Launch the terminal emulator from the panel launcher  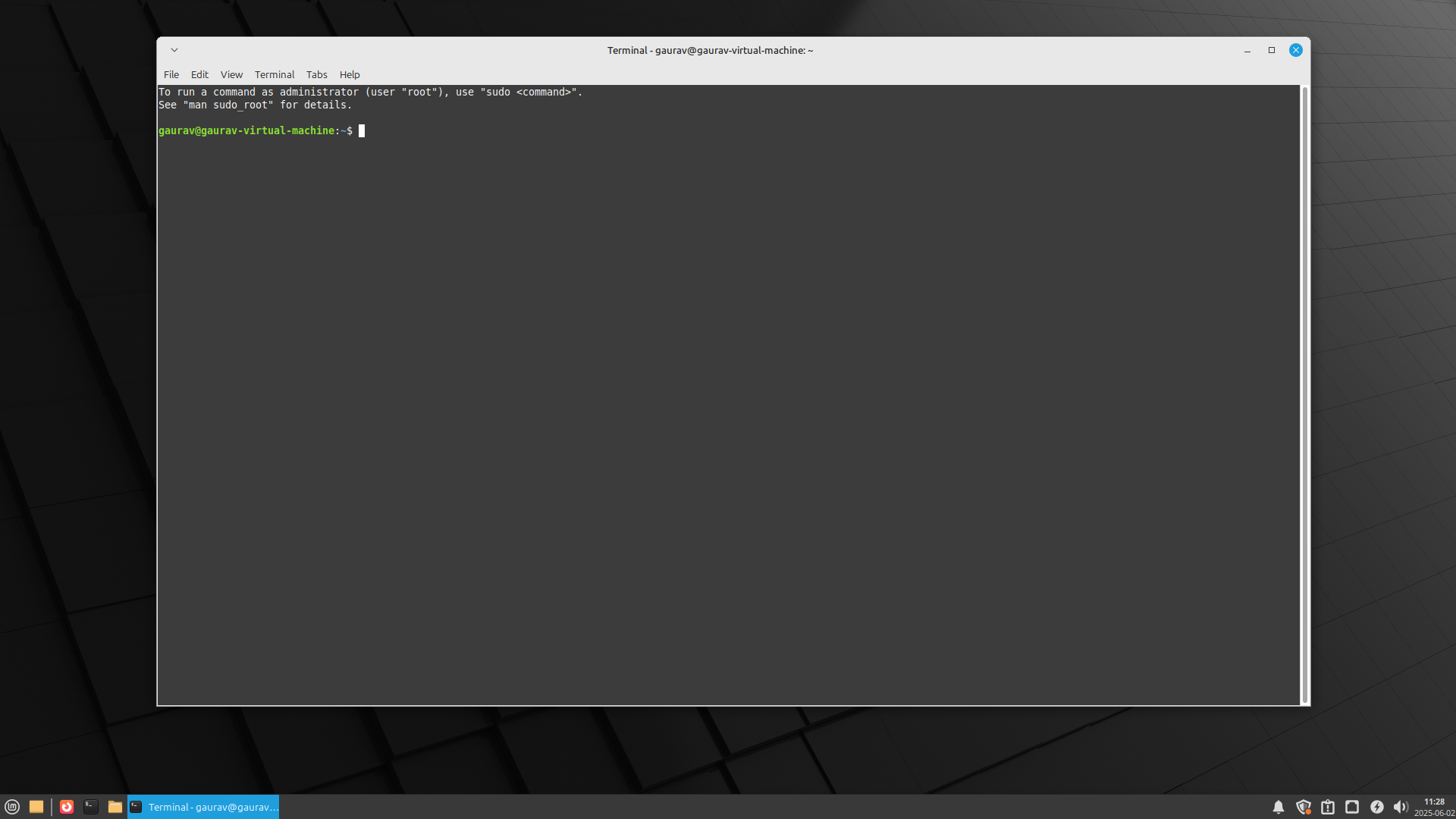(x=91, y=807)
